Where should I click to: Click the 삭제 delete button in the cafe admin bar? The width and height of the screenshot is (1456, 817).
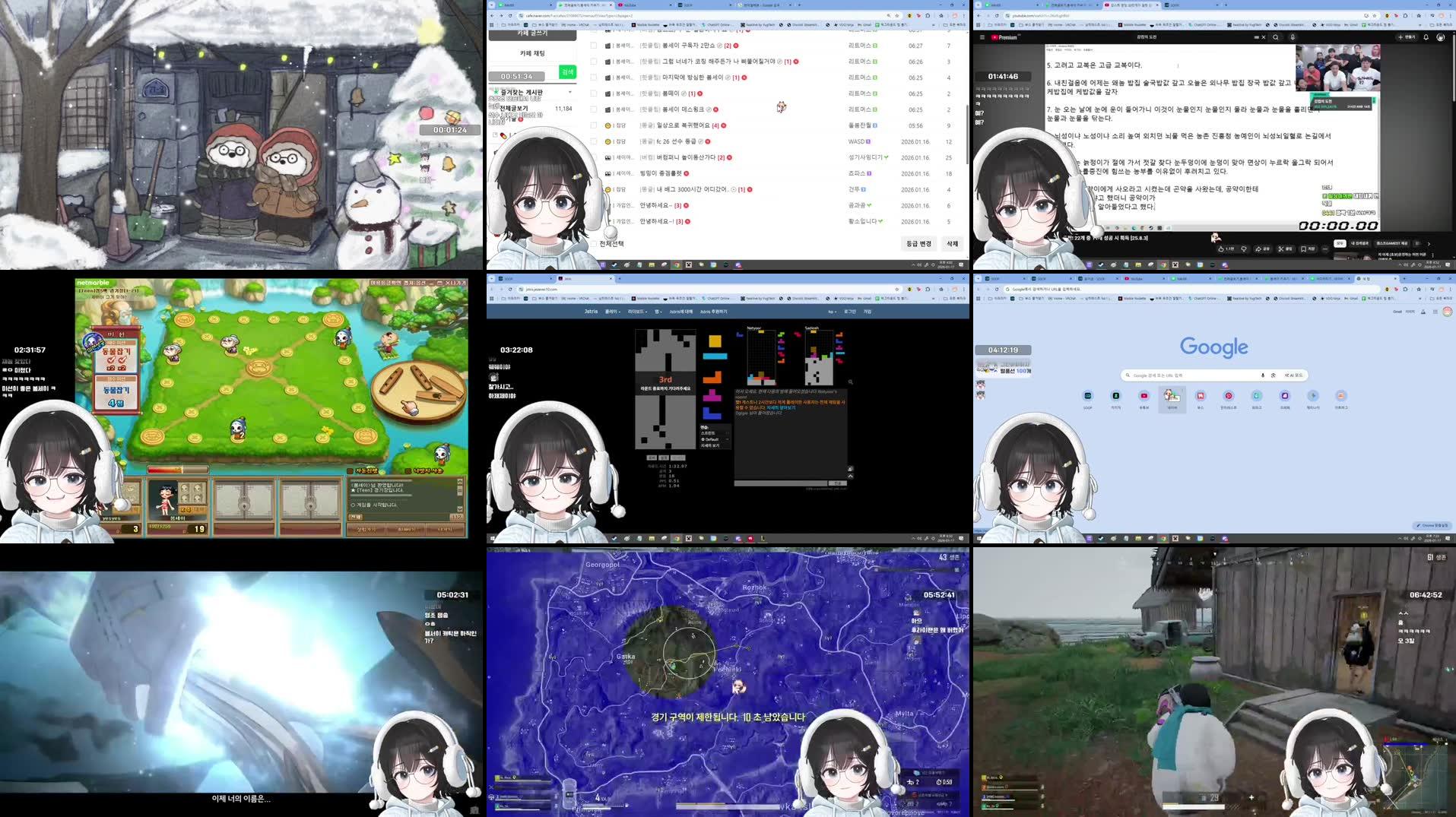pyautogui.click(x=952, y=244)
